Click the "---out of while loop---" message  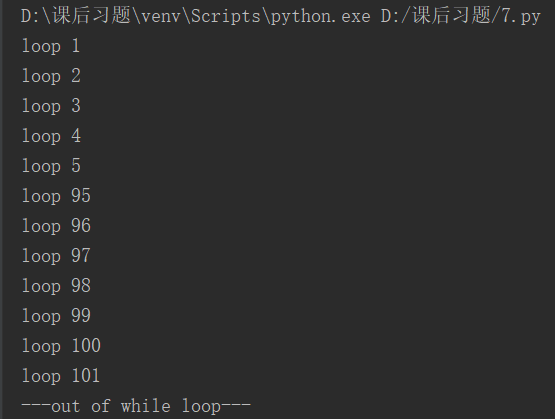136,406
